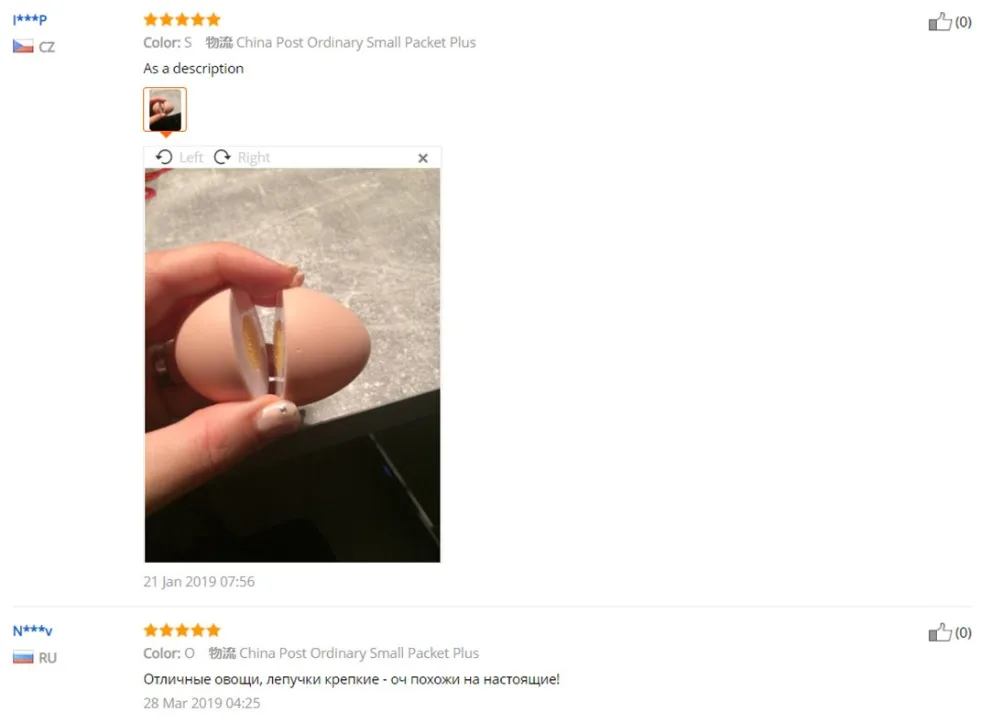The height and width of the screenshot is (723, 1000).
Task: Click the egg photo thumbnail
Action: point(165,110)
